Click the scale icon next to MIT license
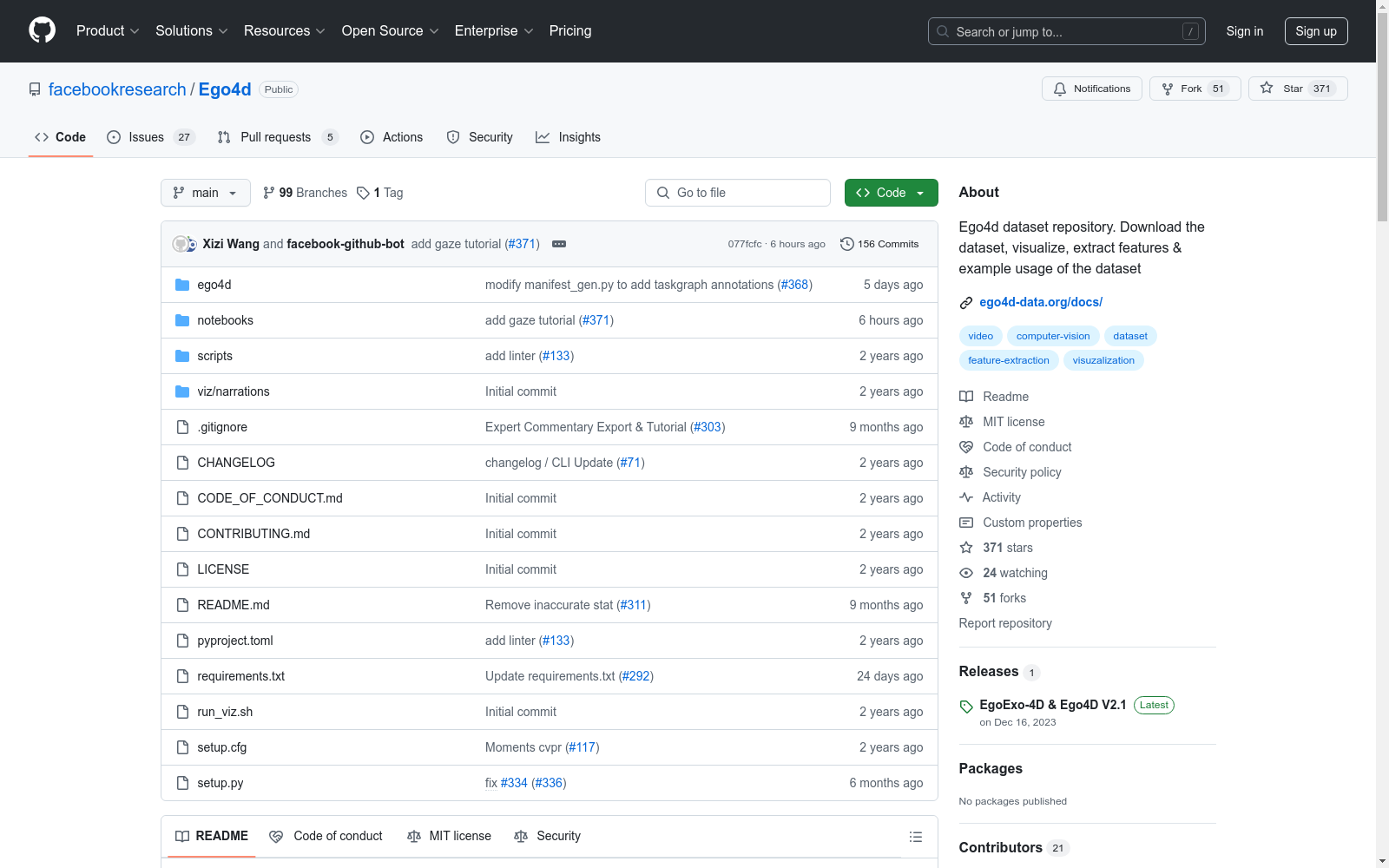The image size is (1389, 868). (966, 422)
